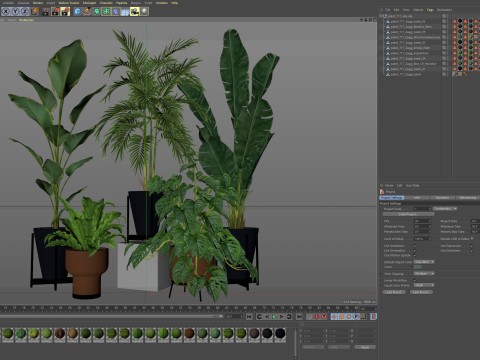Open the Render menu in main menu bar

(x=38, y=3)
